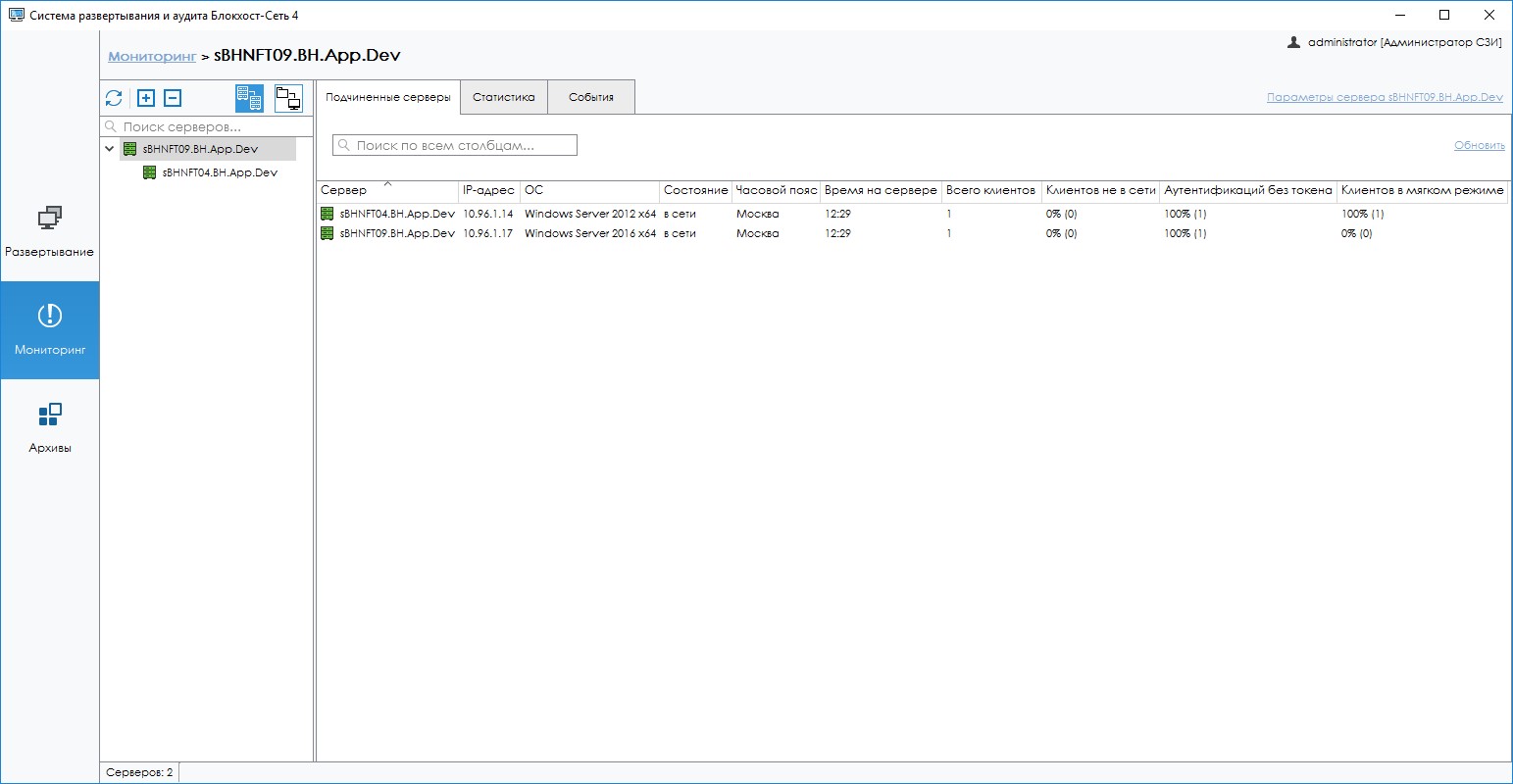Sort the table by Сервер column

pyautogui.click(x=344, y=190)
